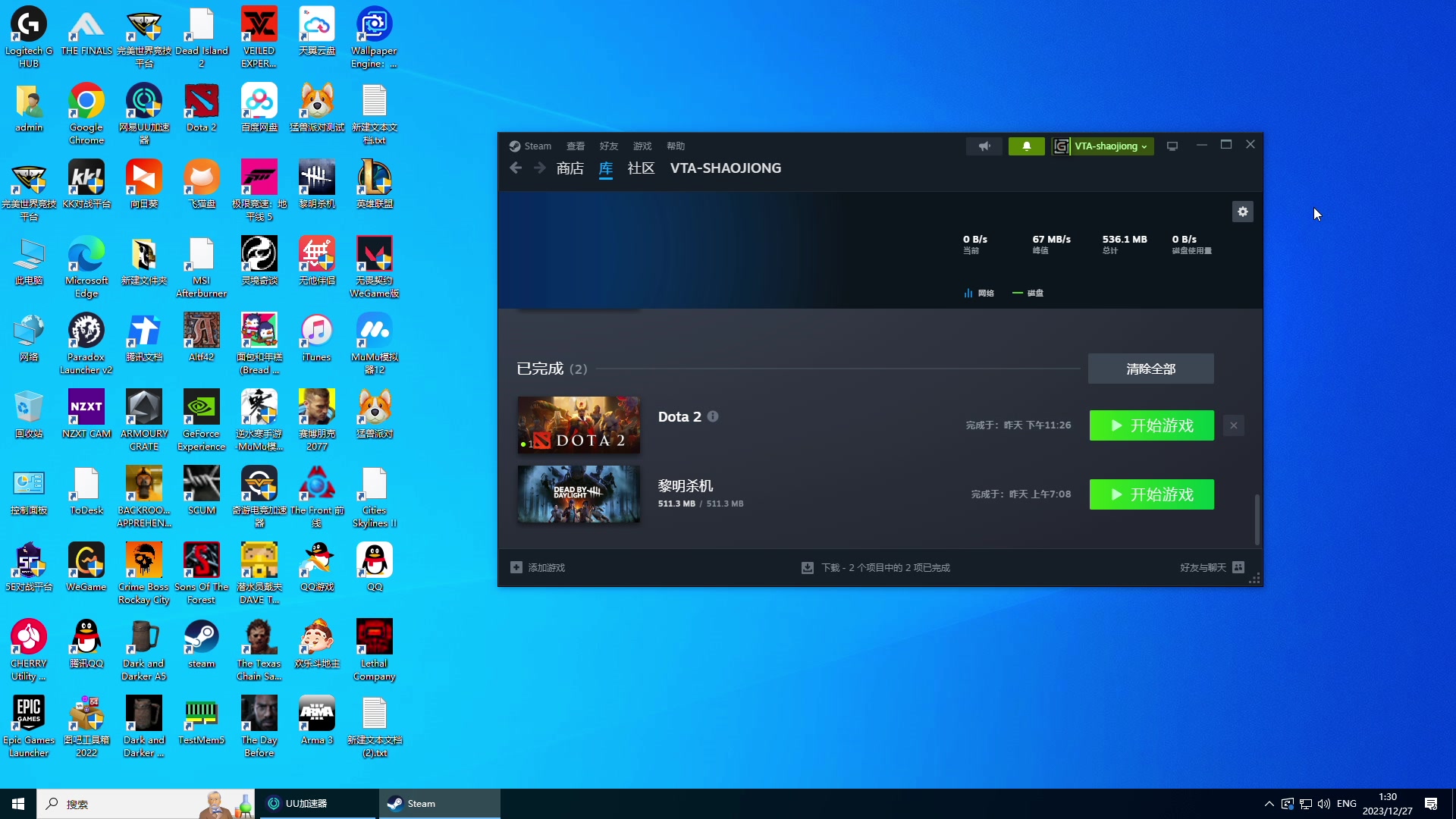Open 好友 menu in Steam
The height and width of the screenshot is (819, 1456).
tap(609, 146)
